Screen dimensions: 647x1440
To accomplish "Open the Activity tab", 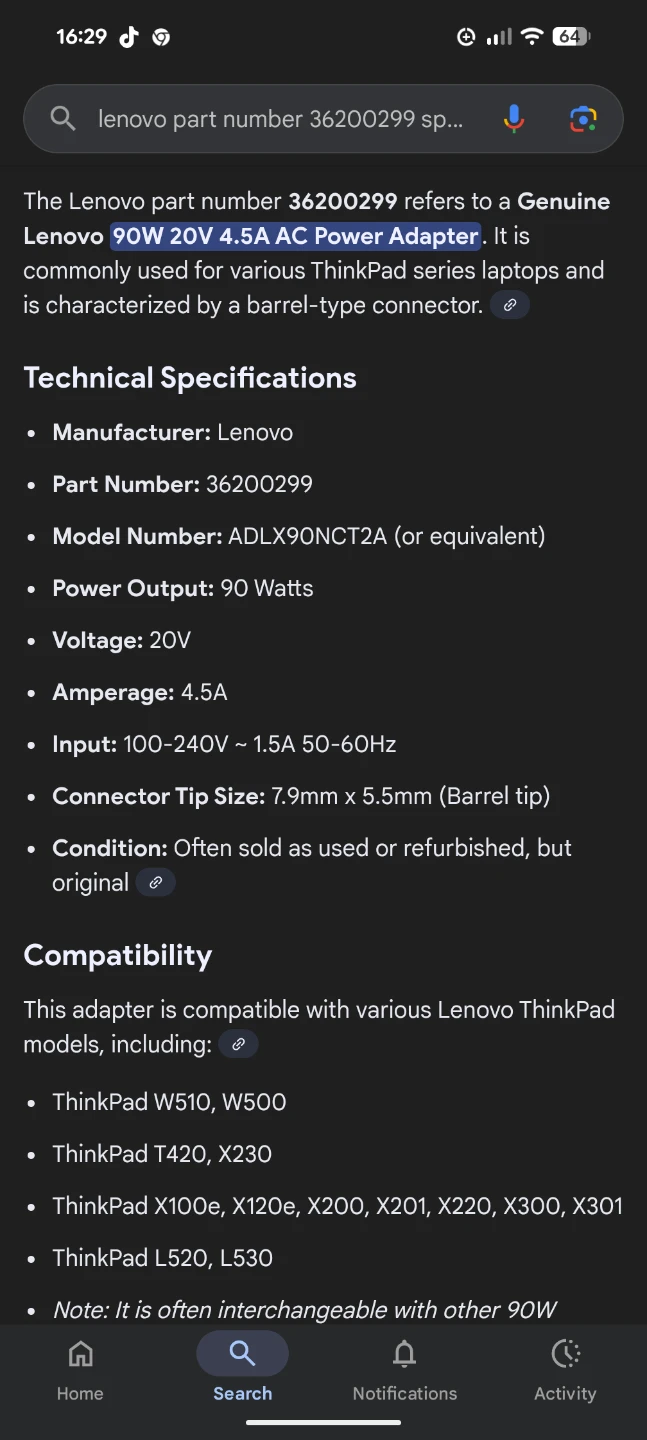I will (x=565, y=1355).
